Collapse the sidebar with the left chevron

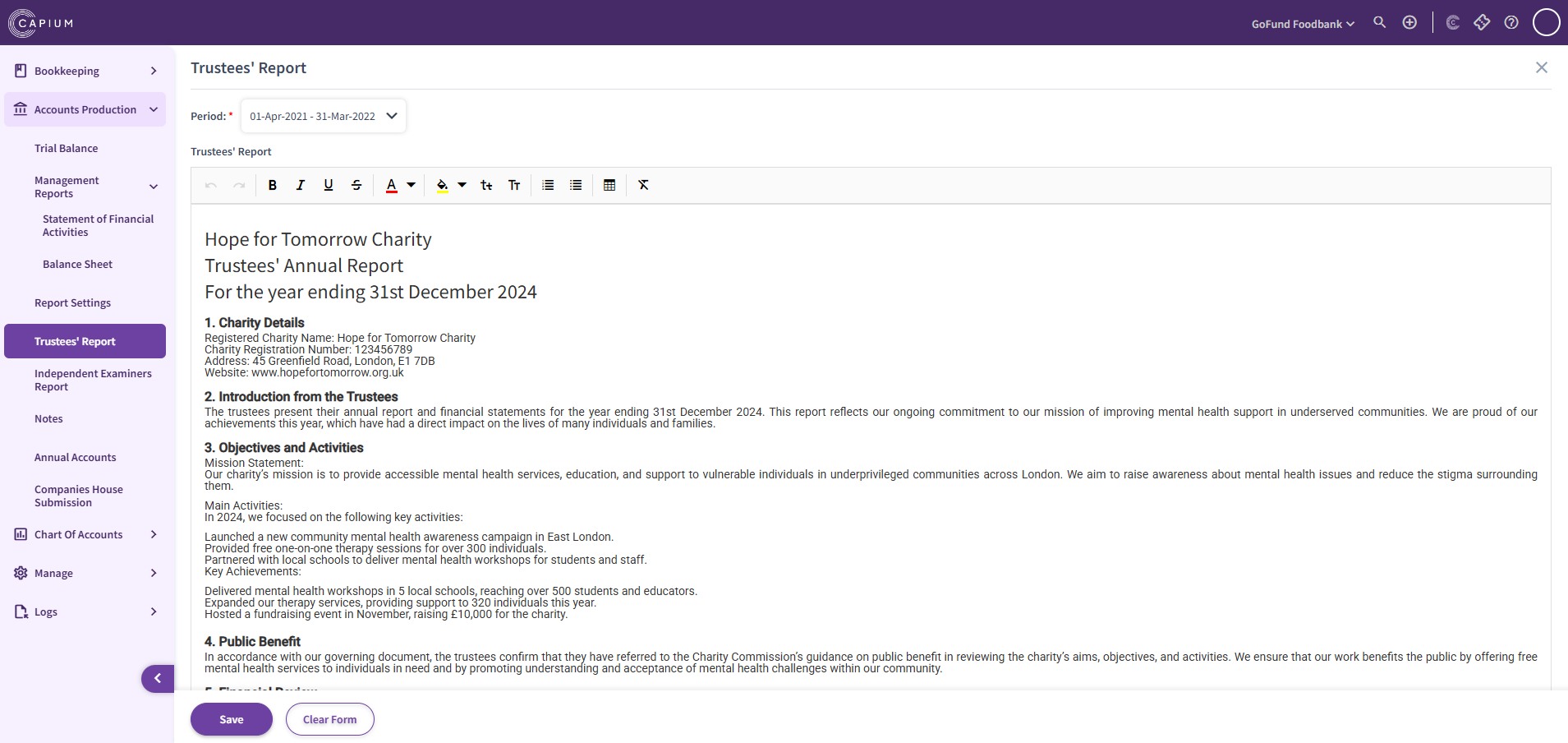click(158, 679)
